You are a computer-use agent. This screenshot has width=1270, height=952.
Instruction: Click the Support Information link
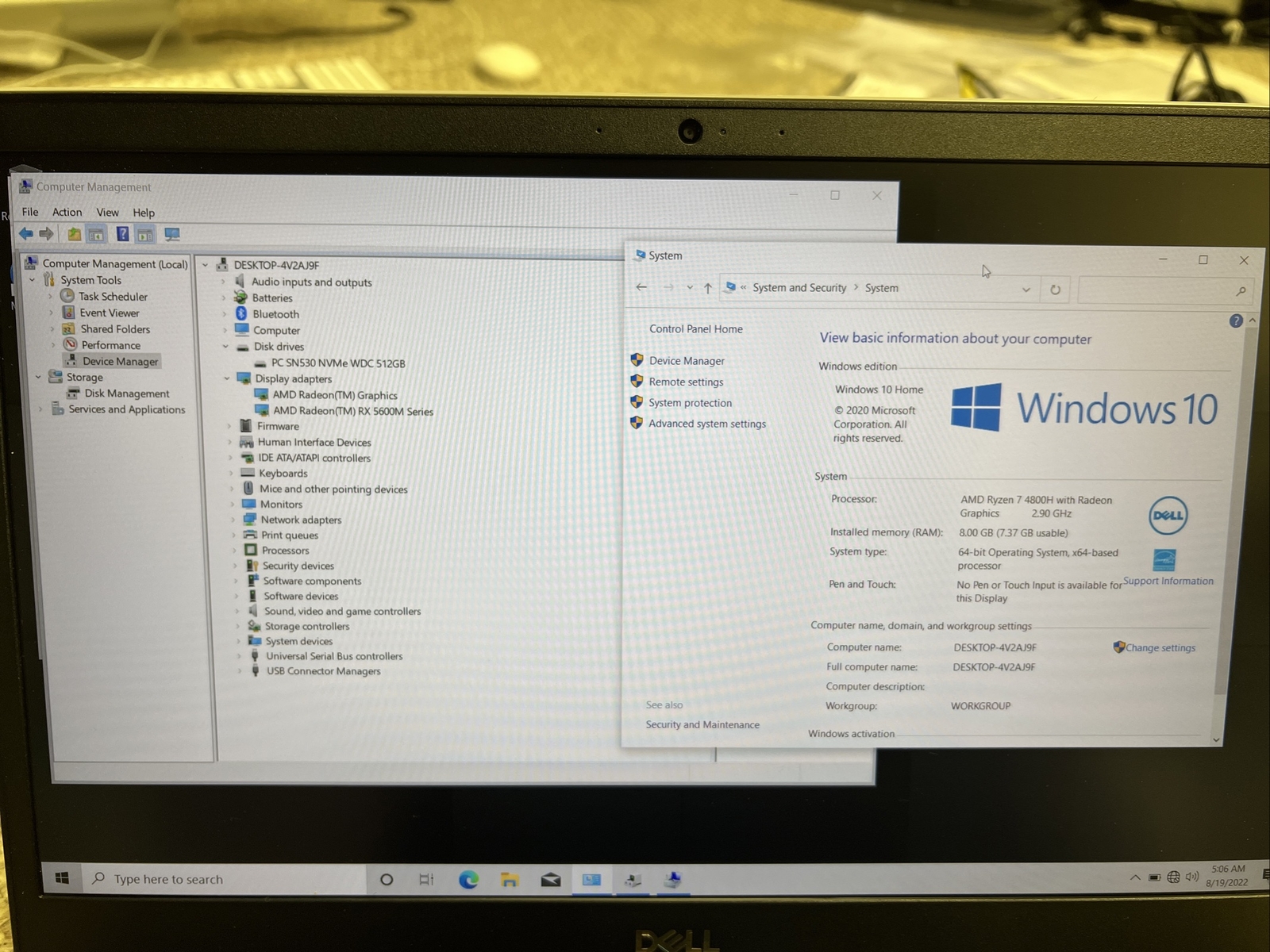tap(1168, 581)
